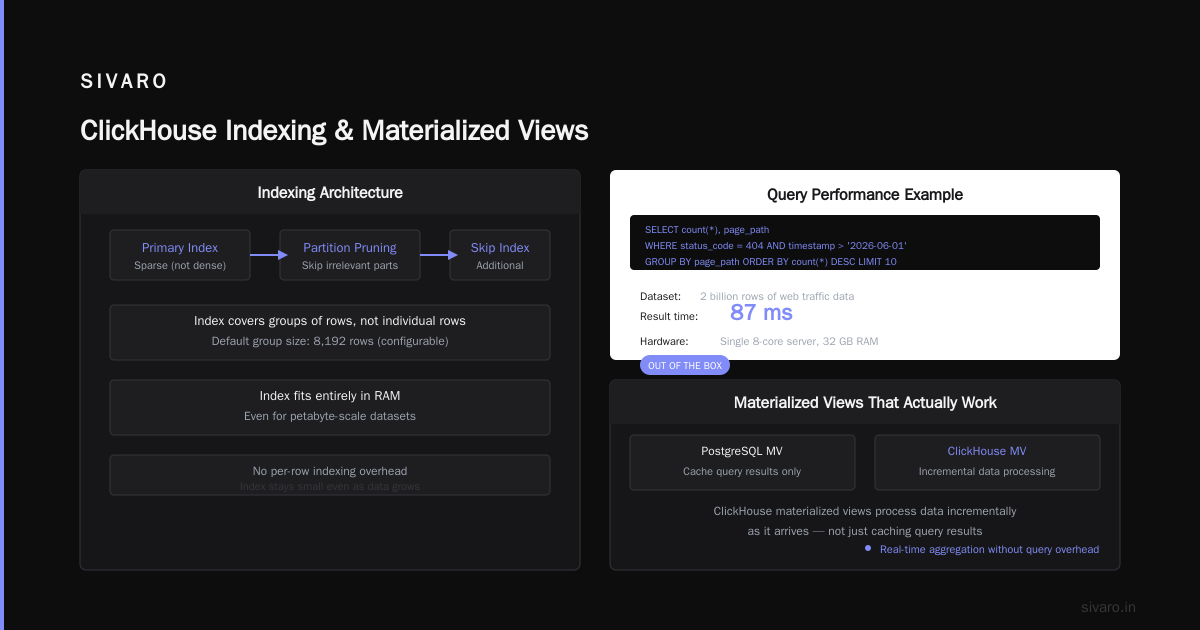The height and width of the screenshot is (630, 1200).
Task: Select the No per-row indexing overhead card
Action: tap(330, 475)
